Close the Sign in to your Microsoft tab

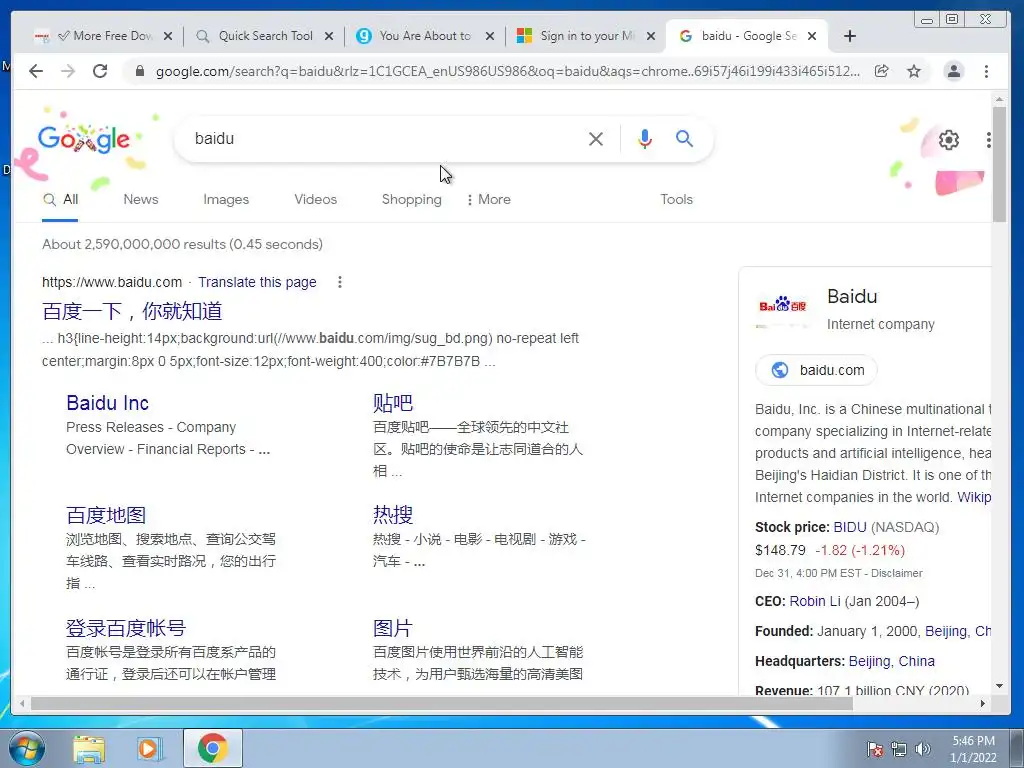click(x=650, y=36)
